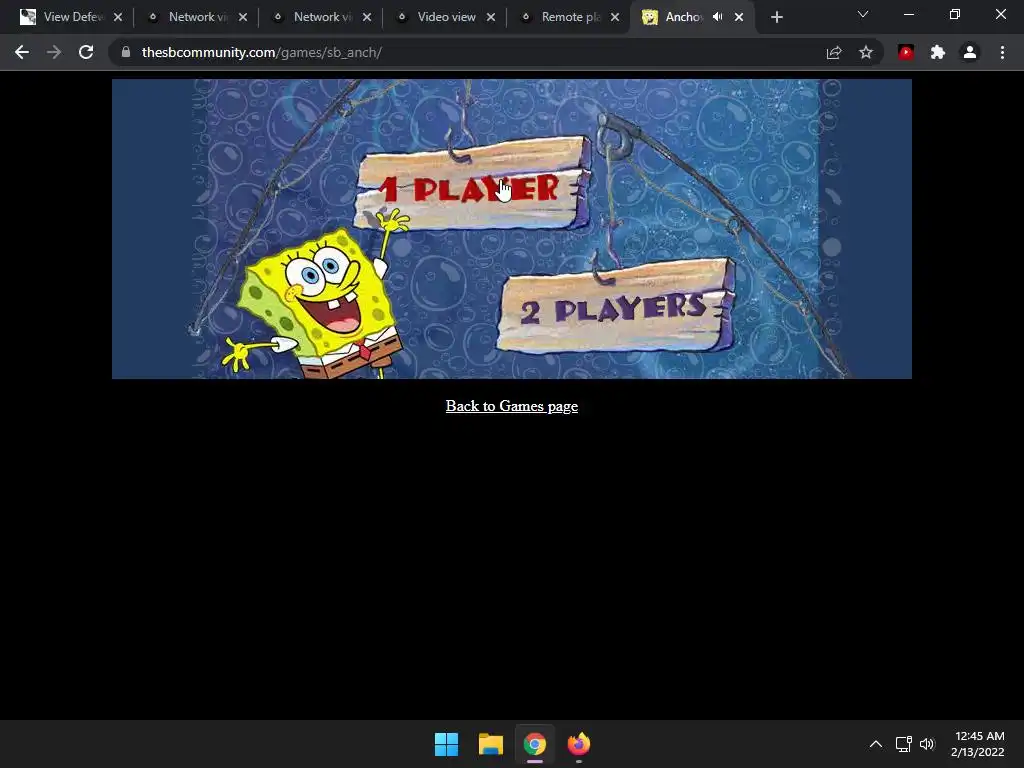Image resolution: width=1024 pixels, height=768 pixels.
Task: Click the Chrome taskbar icon
Action: 535,744
